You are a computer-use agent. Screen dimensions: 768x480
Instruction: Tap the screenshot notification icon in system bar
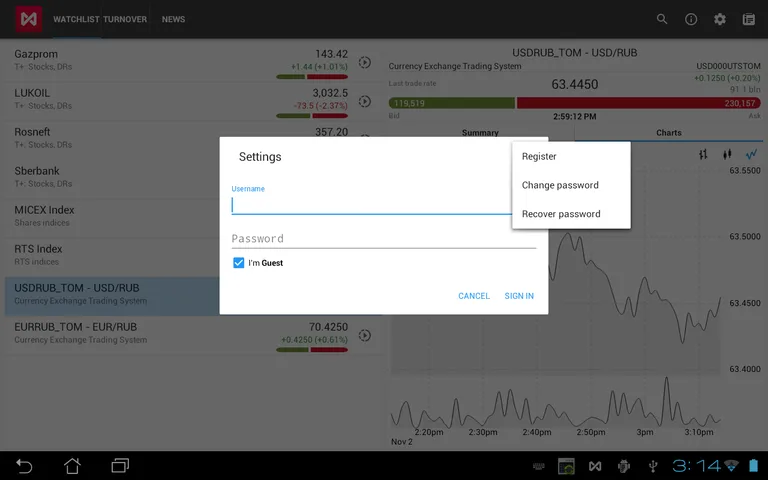pyautogui.click(x=566, y=466)
